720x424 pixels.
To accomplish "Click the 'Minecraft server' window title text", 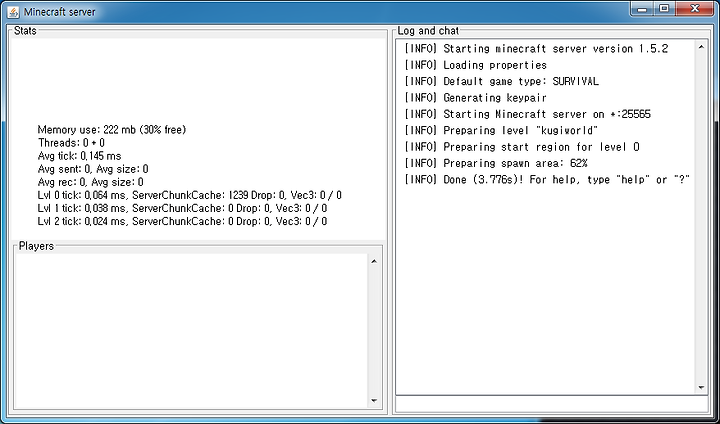I will [x=60, y=12].
